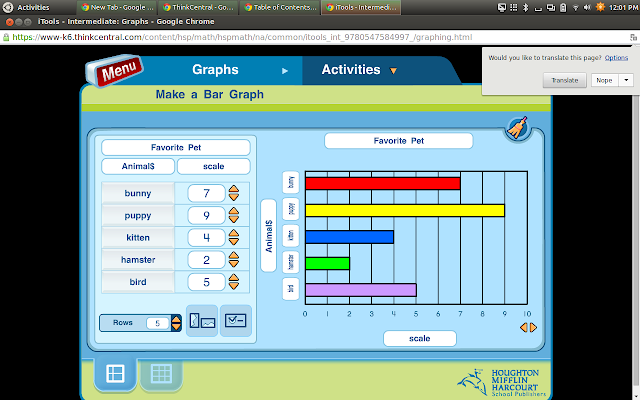Select the grid table view icon
The image size is (640, 400).
point(161,373)
